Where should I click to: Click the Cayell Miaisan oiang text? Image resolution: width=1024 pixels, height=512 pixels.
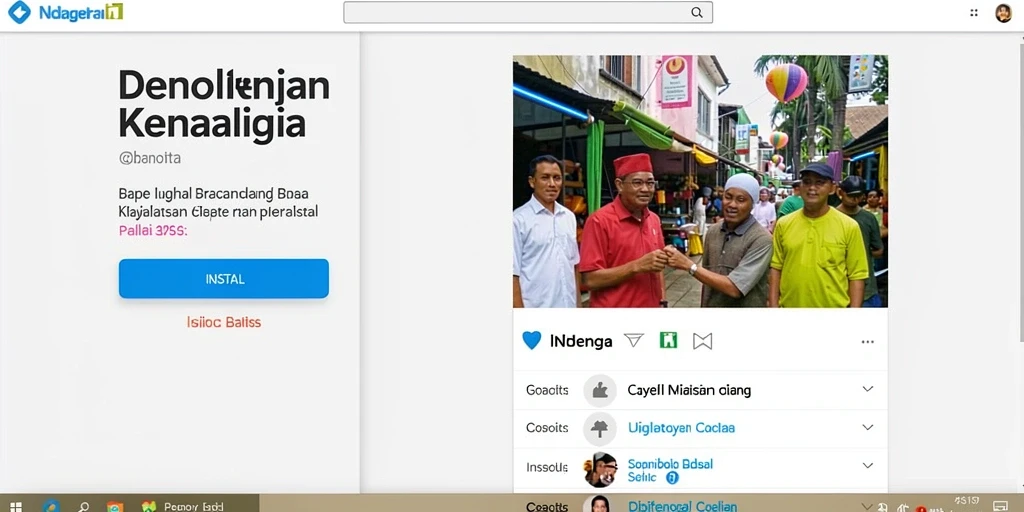tap(689, 391)
